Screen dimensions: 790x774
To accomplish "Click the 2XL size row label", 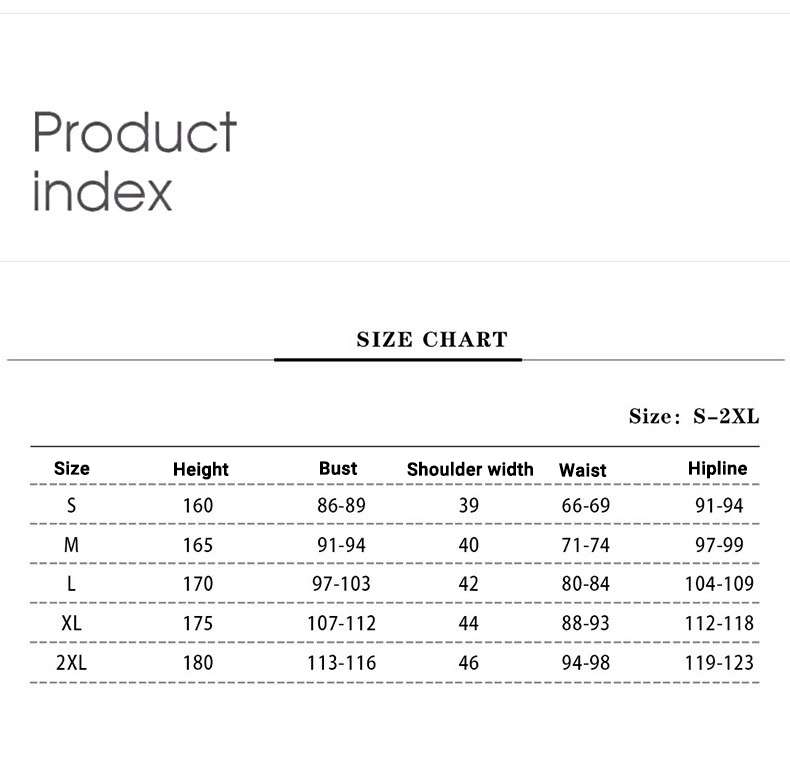I will pos(72,663).
